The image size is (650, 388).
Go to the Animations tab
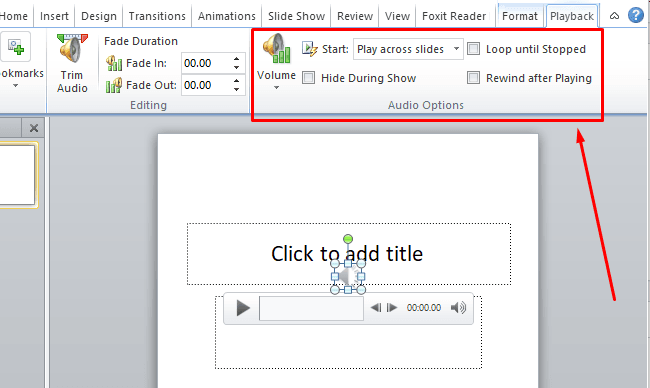[x=226, y=16]
